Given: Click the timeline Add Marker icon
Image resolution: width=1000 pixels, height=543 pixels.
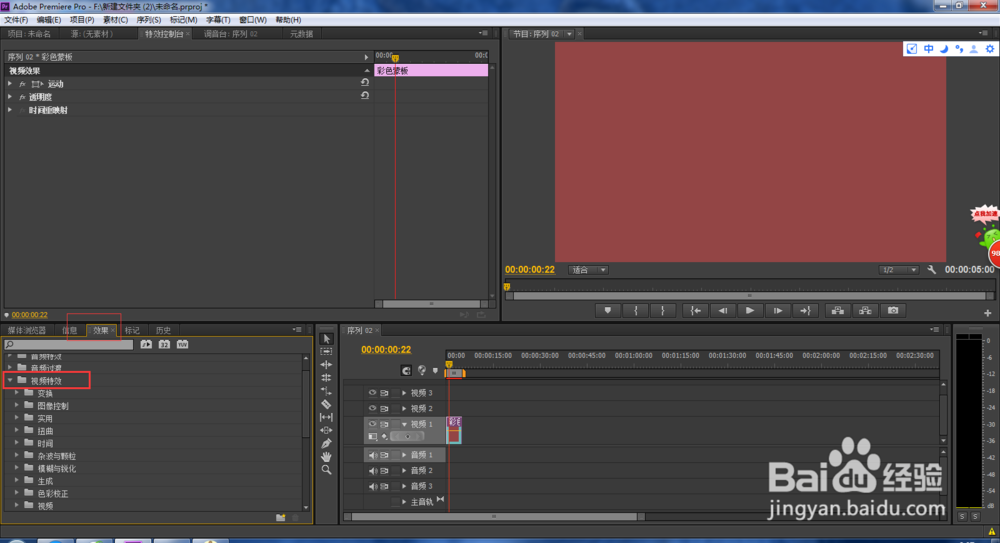Looking at the screenshot, I should click(436, 371).
